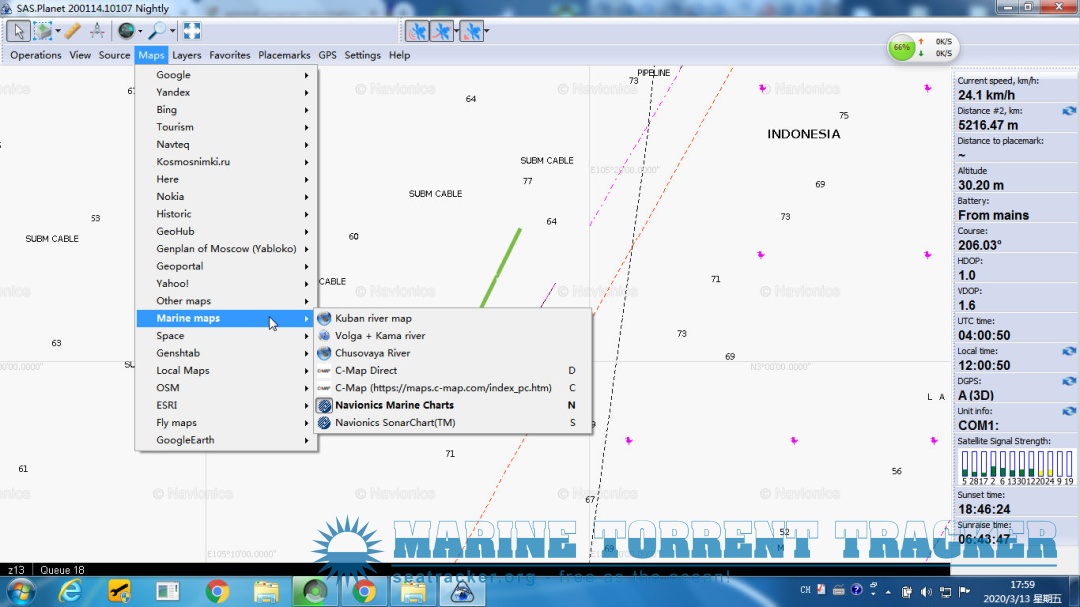Screen dimensions: 1080x607
Task: Expand the Google maps submenu
Action: click(226, 74)
